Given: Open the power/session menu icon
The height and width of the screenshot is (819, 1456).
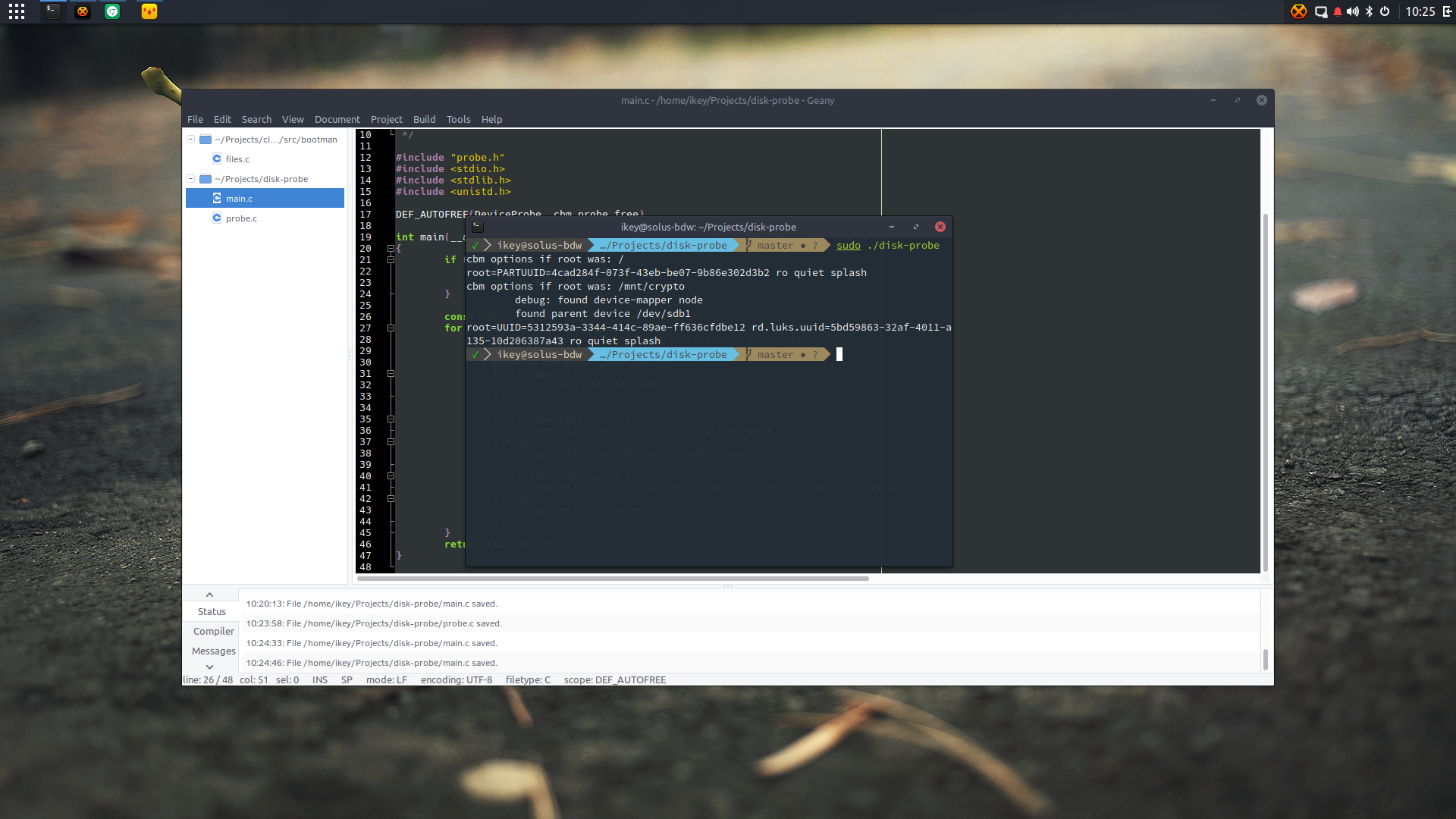Looking at the screenshot, I should (1385, 11).
